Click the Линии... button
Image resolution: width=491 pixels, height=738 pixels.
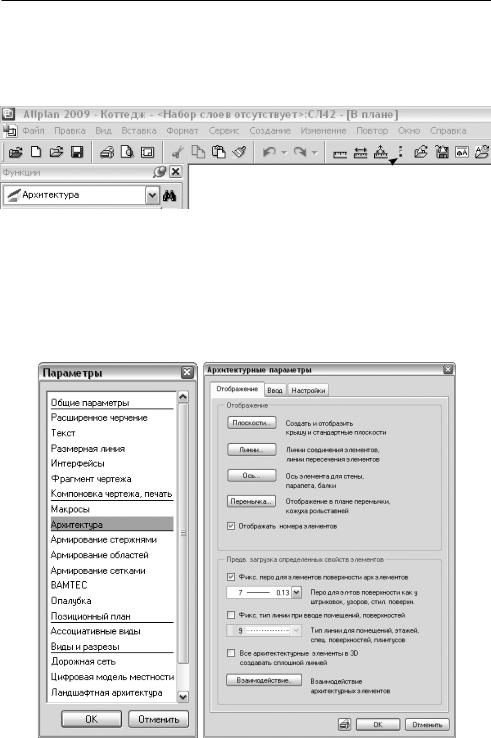(x=251, y=449)
